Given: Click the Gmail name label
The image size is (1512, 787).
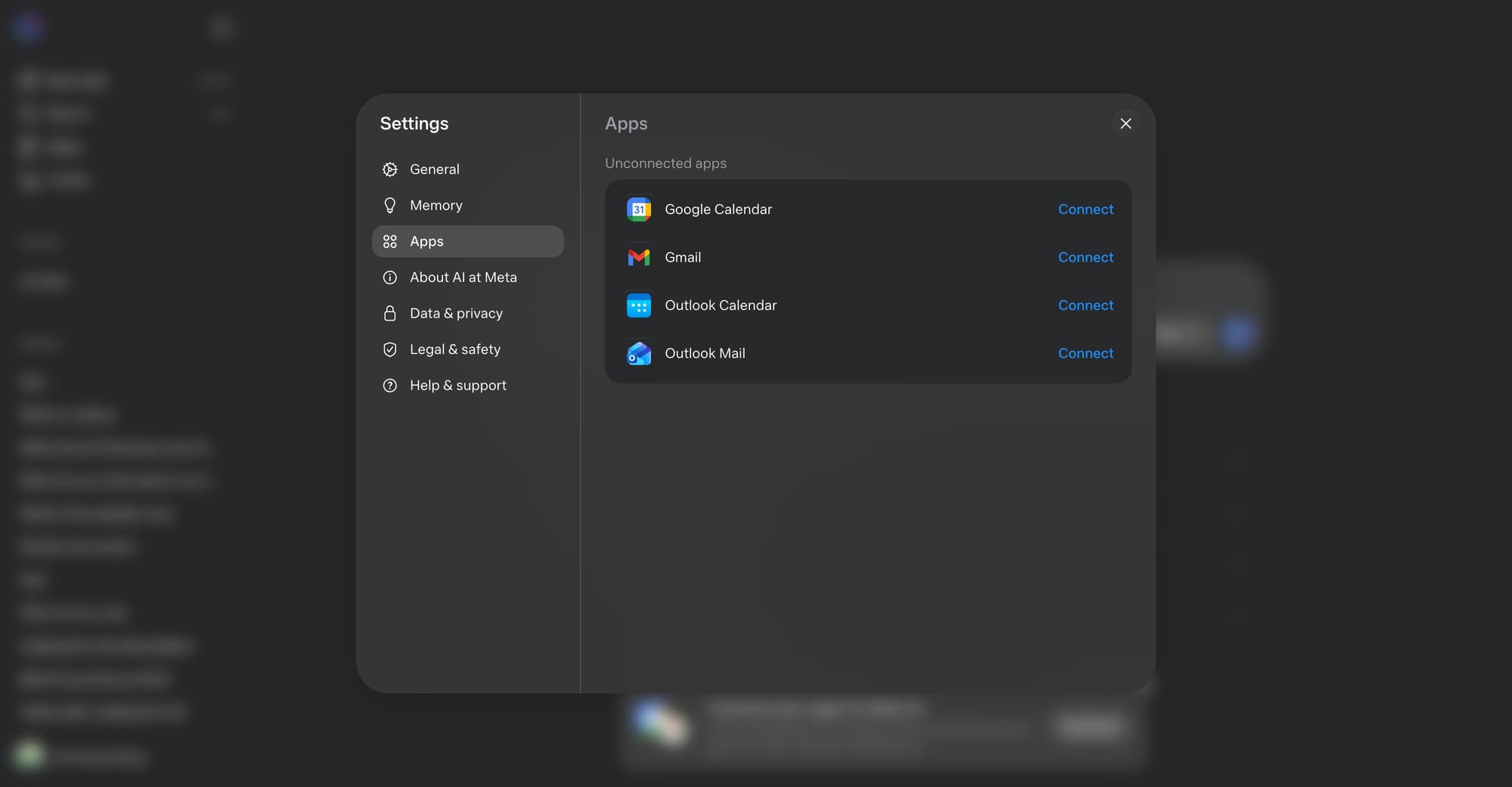Looking at the screenshot, I should pos(683,258).
